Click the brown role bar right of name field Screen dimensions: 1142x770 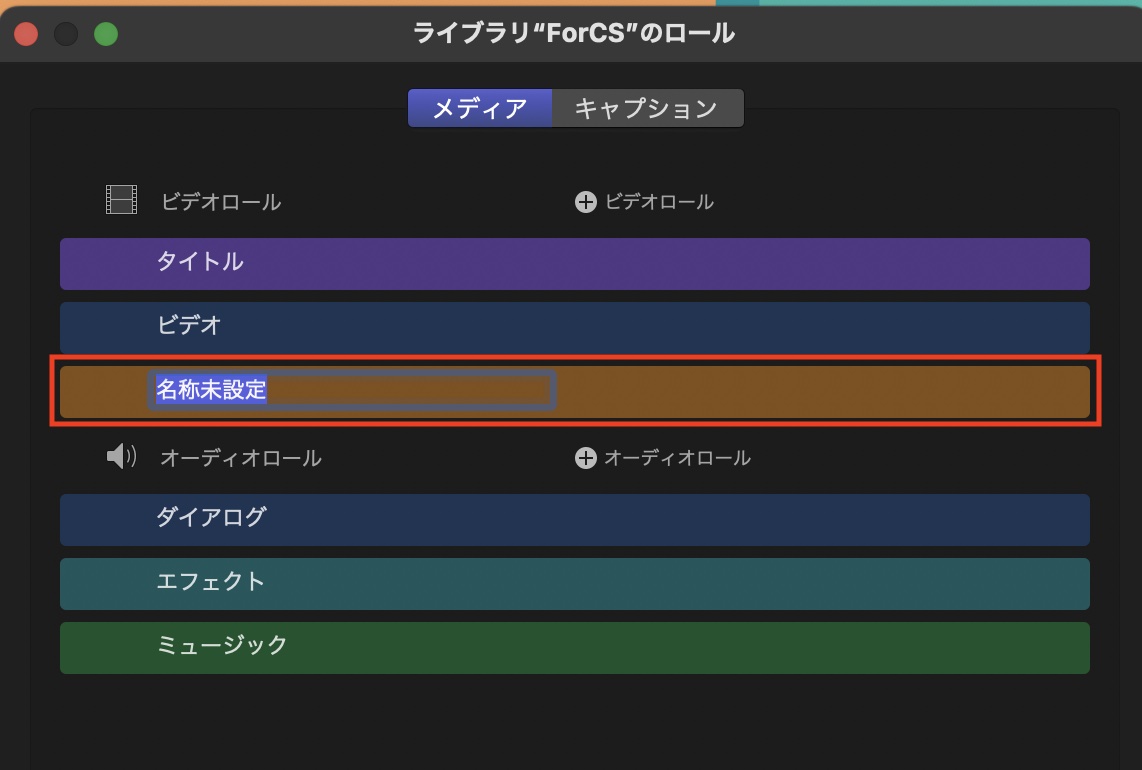point(820,391)
